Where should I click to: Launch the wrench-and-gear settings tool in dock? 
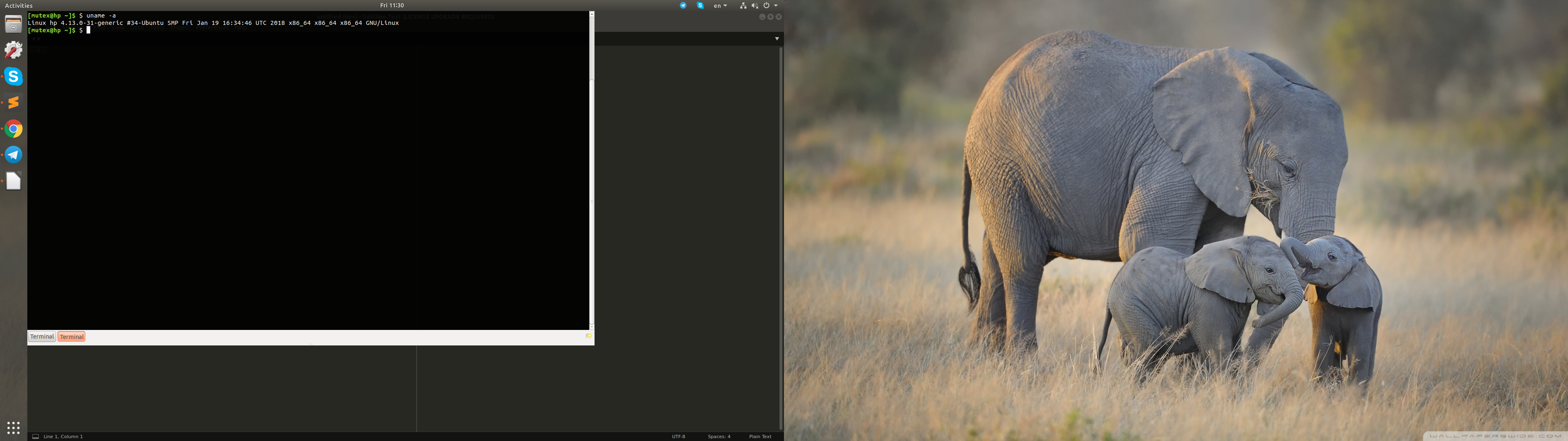pos(13,50)
